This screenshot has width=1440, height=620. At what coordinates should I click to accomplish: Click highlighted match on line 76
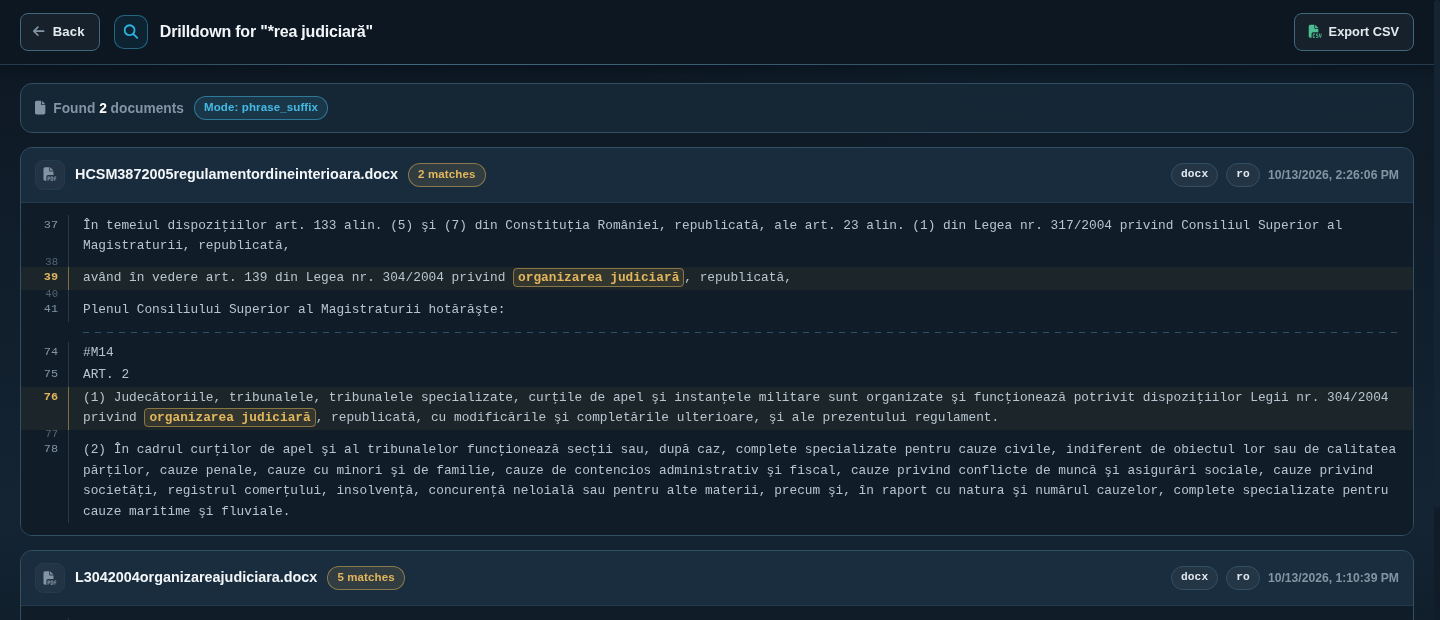pyautogui.click(x=230, y=418)
